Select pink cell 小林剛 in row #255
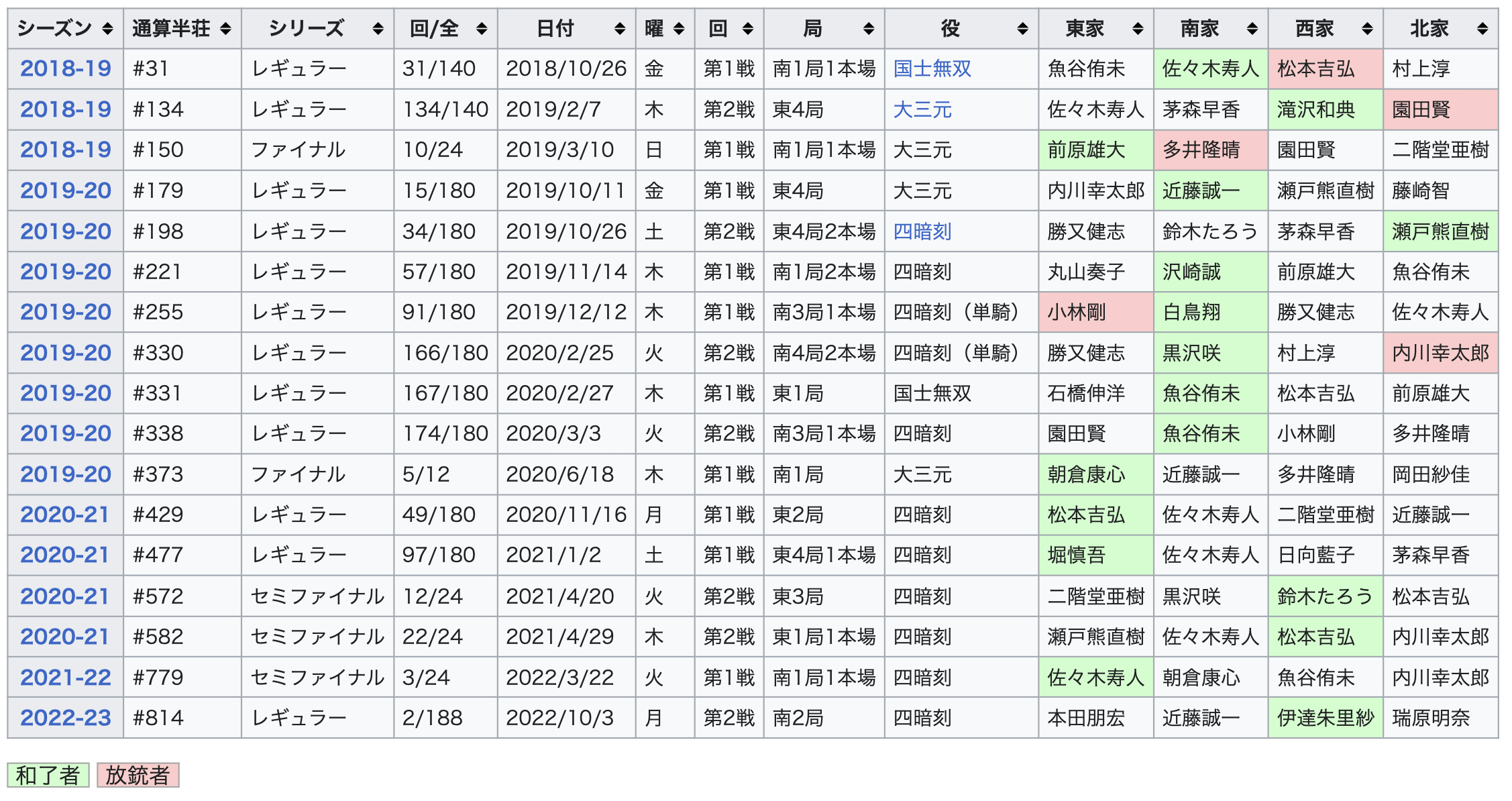 pos(1096,312)
